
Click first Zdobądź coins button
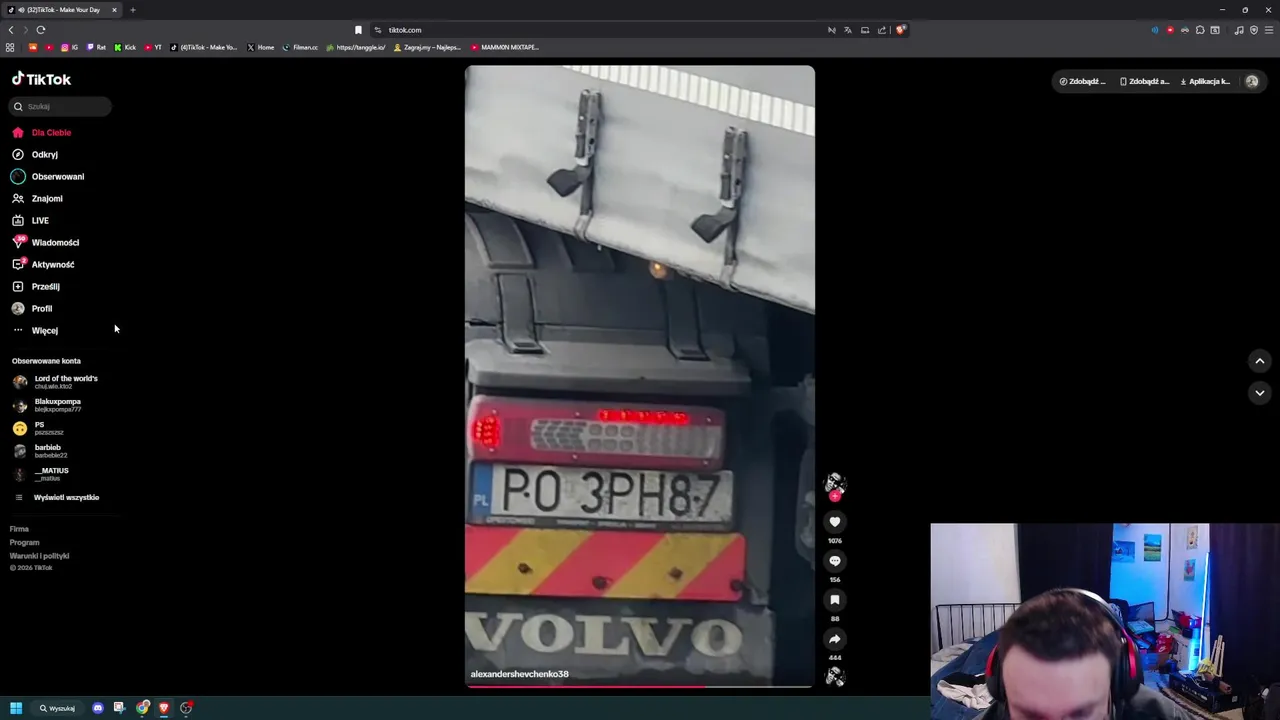click(x=1082, y=81)
